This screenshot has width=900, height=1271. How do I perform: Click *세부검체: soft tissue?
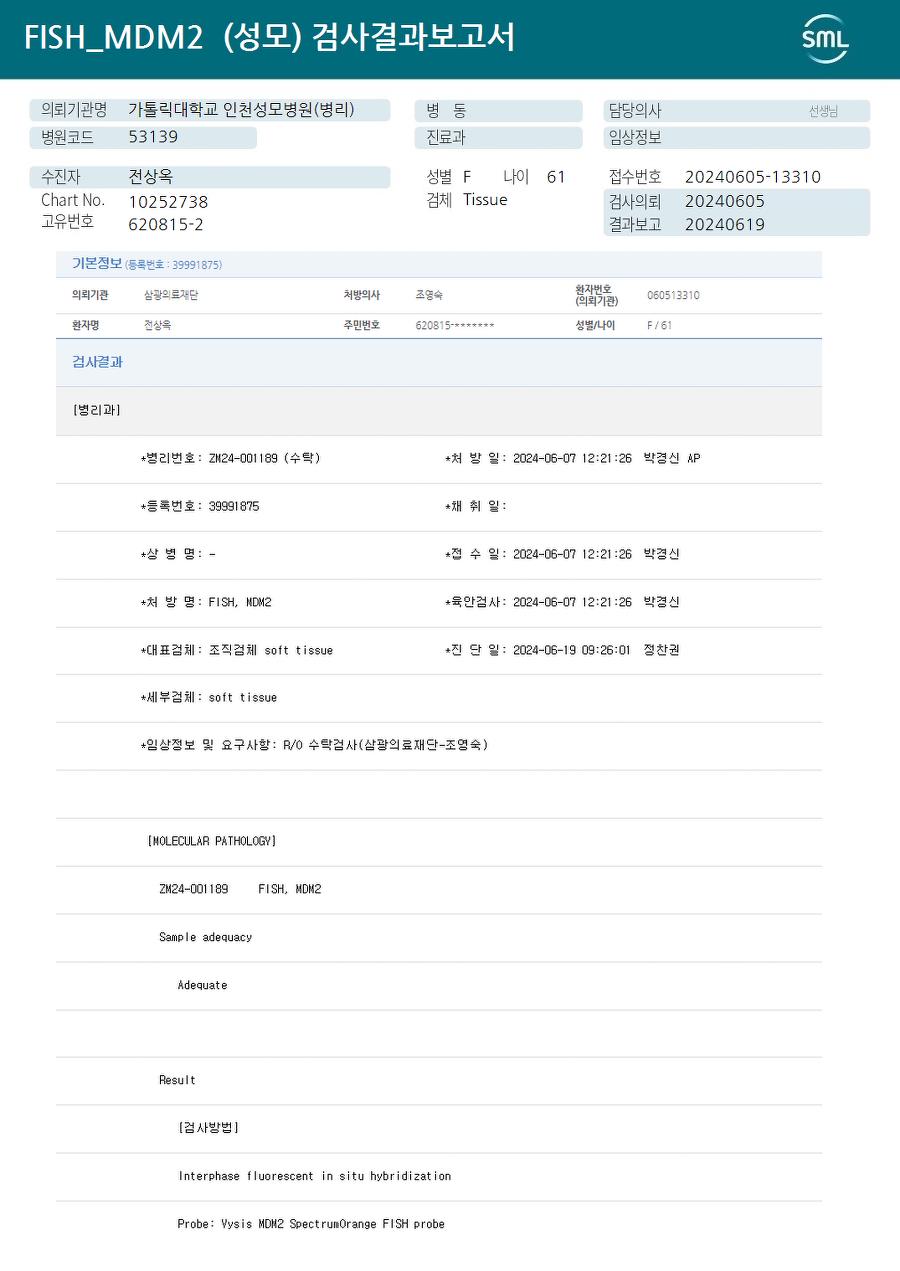pos(208,697)
